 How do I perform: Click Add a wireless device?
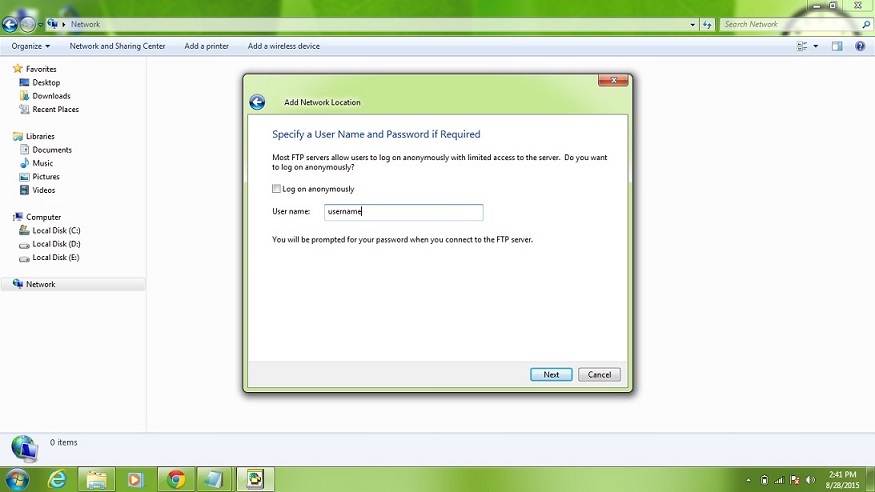pos(283,46)
